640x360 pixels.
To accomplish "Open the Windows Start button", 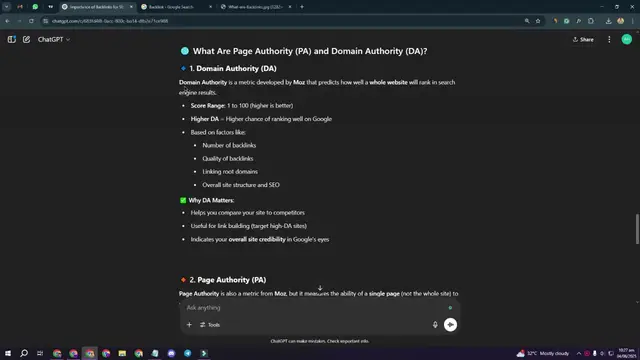I will 8,353.
